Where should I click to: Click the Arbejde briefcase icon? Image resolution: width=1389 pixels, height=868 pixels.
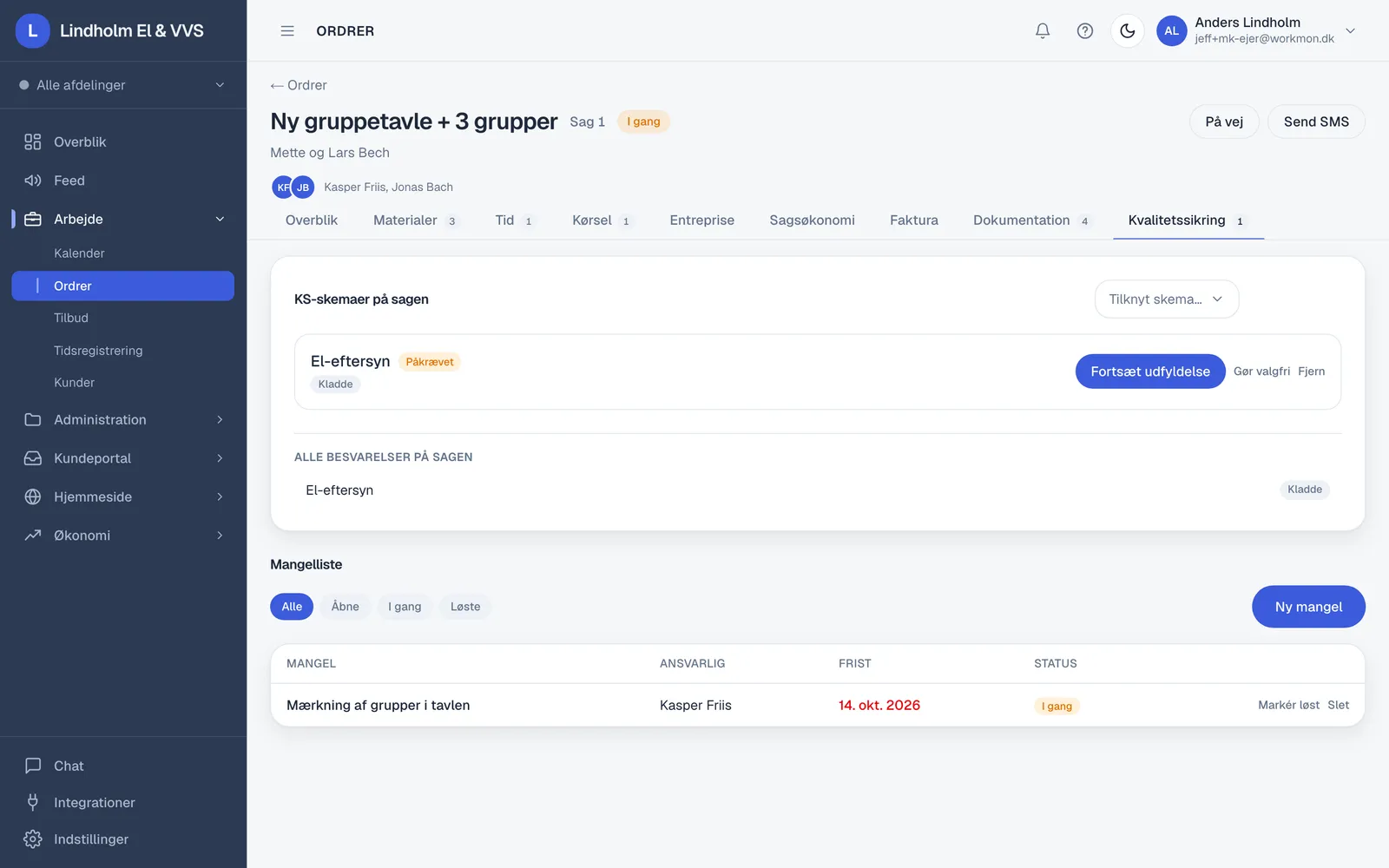(33, 219)
